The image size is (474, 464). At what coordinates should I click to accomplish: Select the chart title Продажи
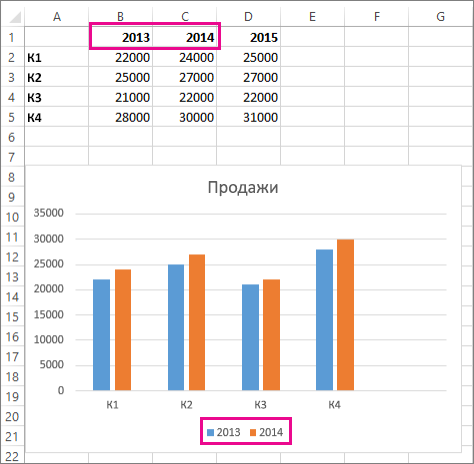click(x=243, y=187)
